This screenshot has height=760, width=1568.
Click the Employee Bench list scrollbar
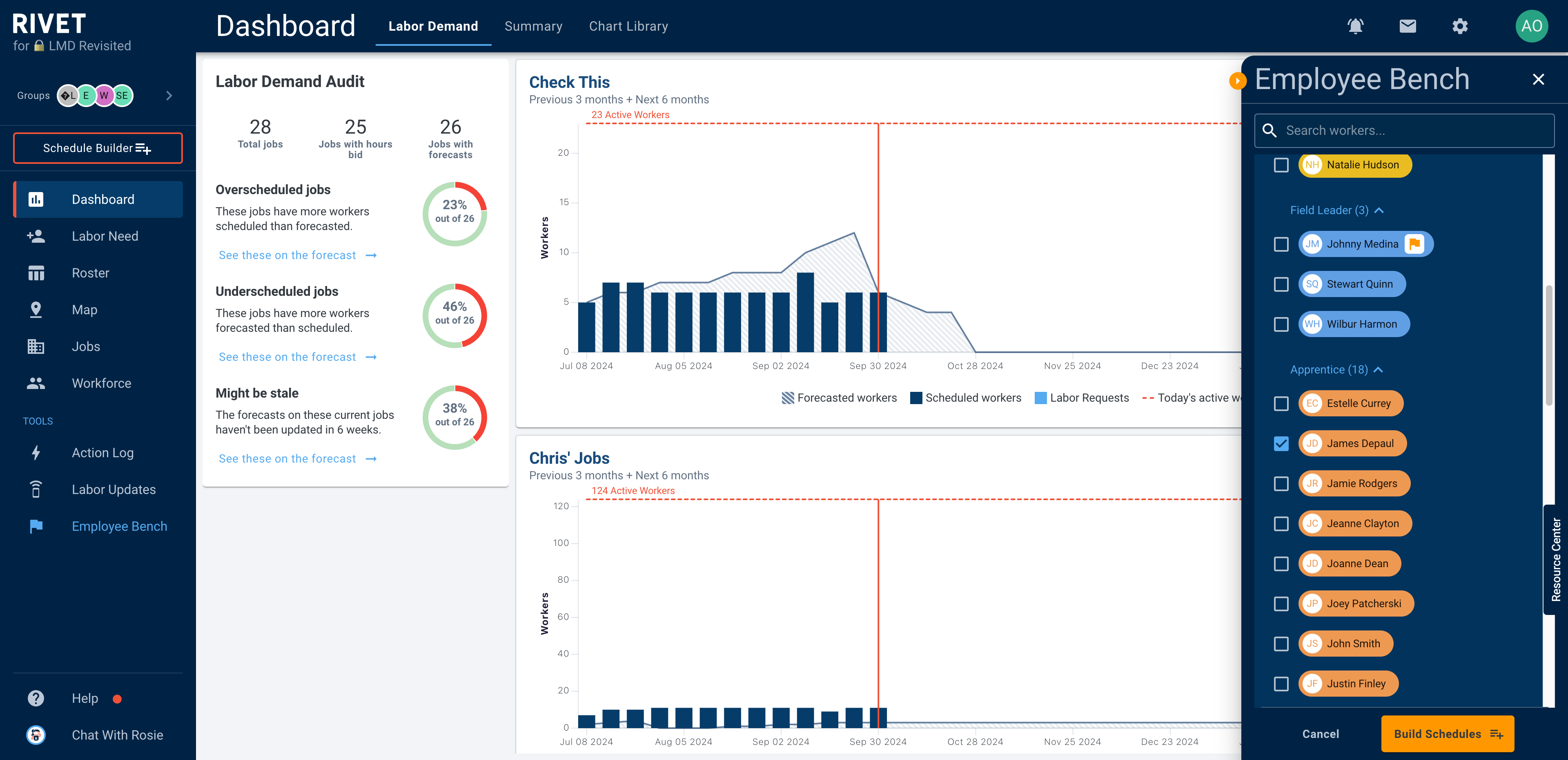click(x=1548, y=345)
